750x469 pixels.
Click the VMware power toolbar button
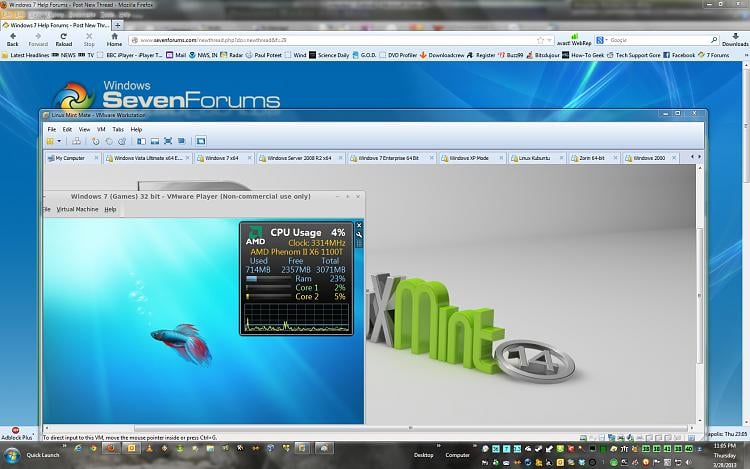pyautogui.click(x=50, y=141)
